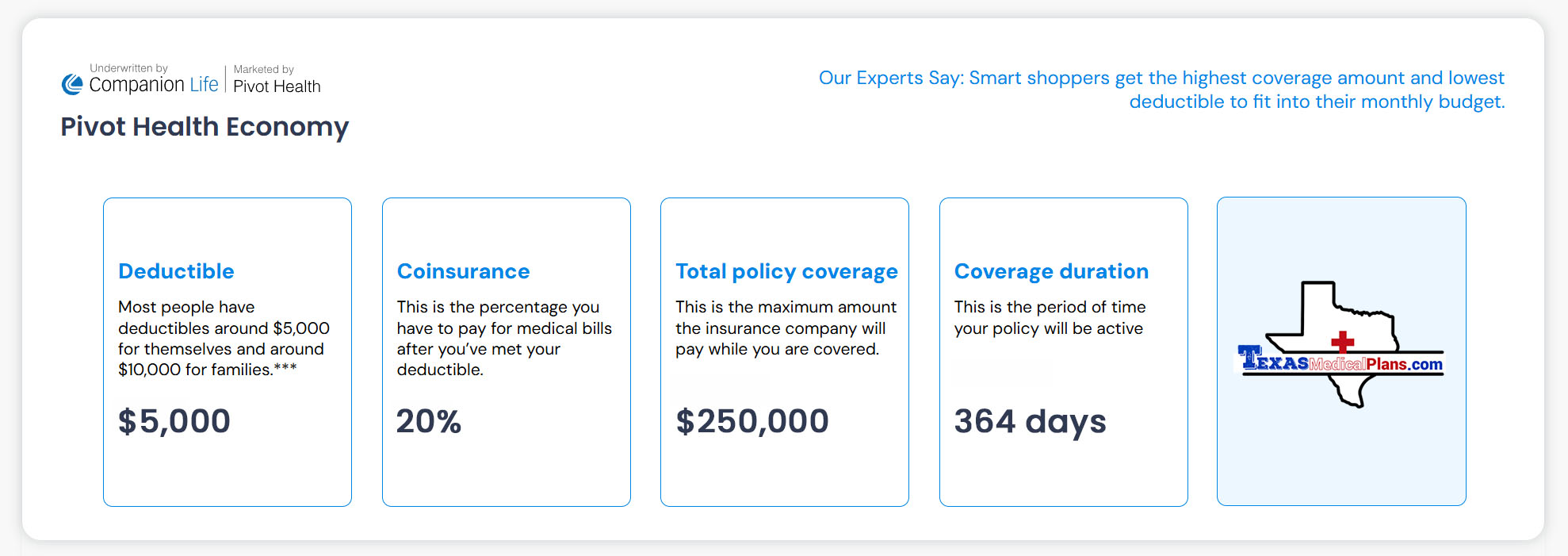Click the Total policy coverage heading
This screenshot has width=1568, height=556.
coord(786,271)
